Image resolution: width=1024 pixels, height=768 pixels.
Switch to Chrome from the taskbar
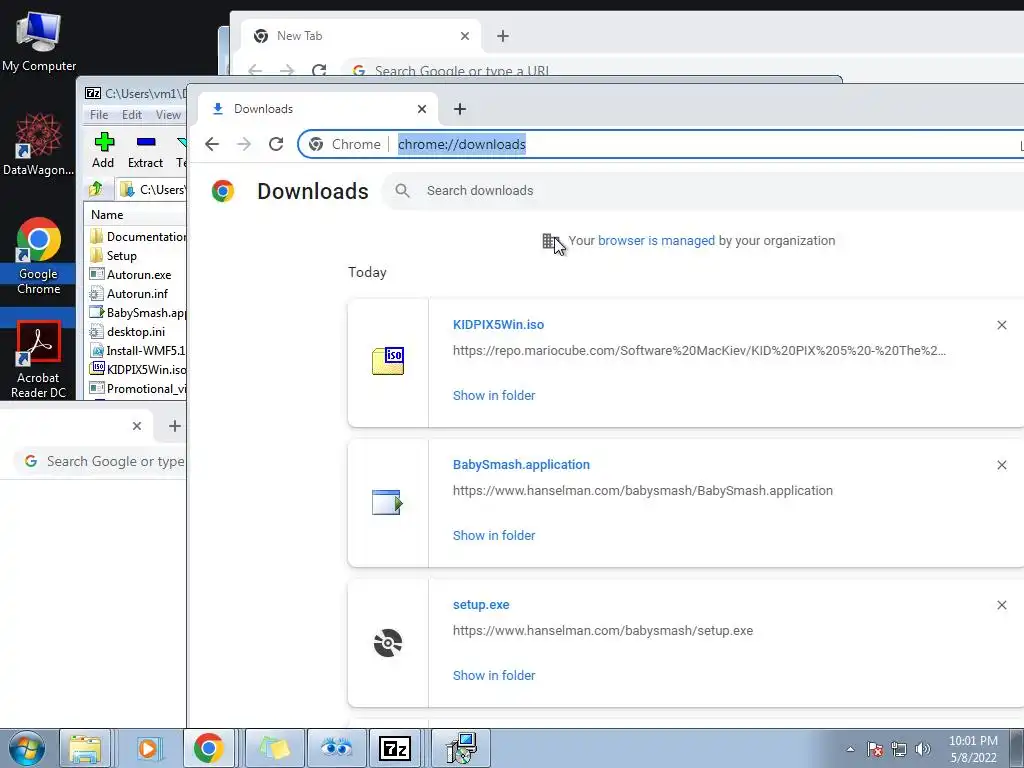click(208, 748)
